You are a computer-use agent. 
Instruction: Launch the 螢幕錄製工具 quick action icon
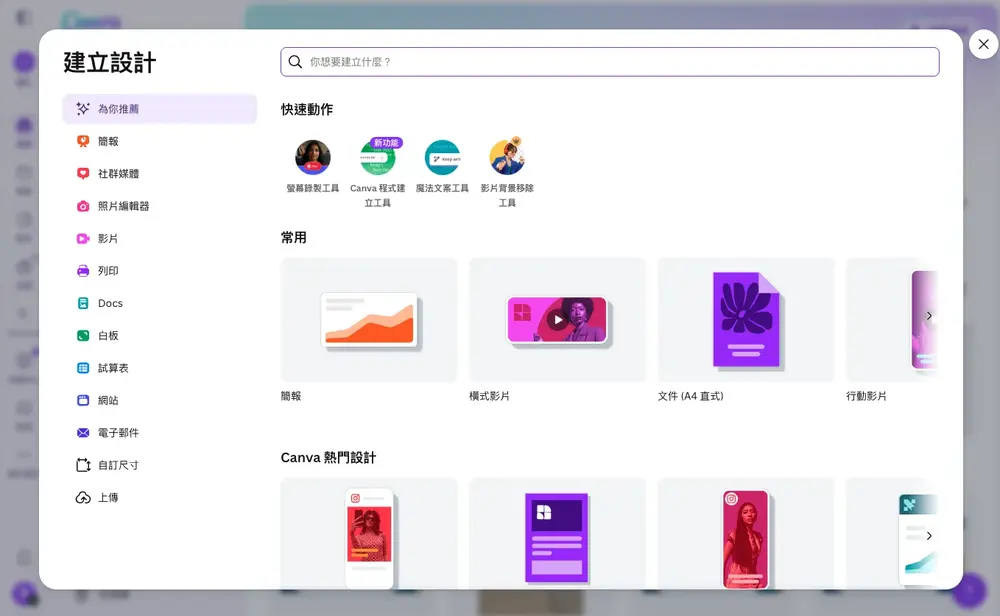[x=312, y=157]
